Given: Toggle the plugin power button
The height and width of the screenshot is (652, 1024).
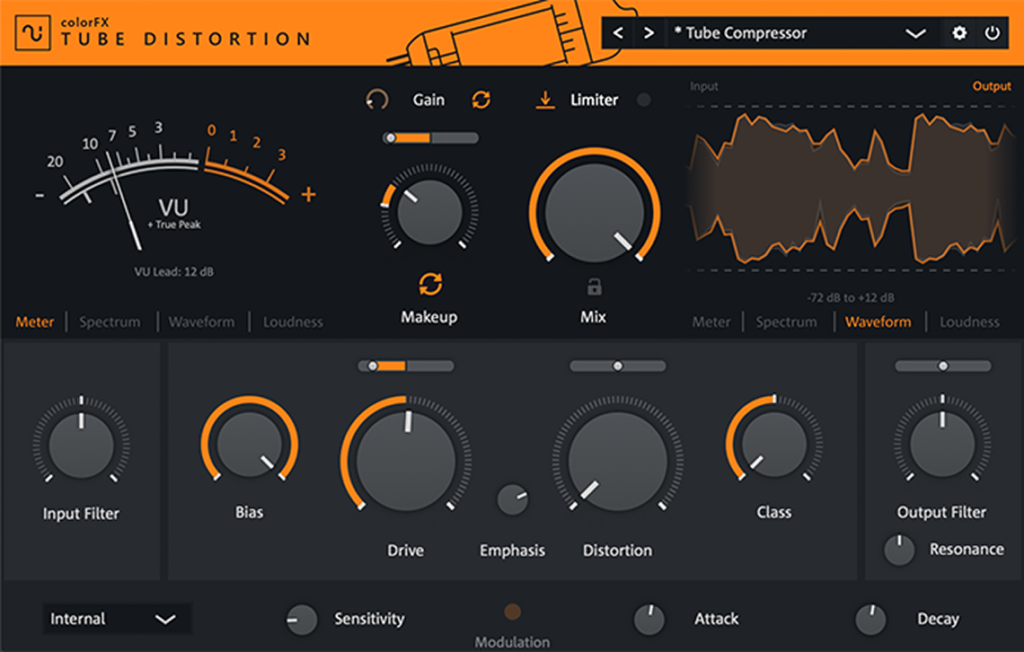Looking at the screenshot, I should tap(992, 32).
